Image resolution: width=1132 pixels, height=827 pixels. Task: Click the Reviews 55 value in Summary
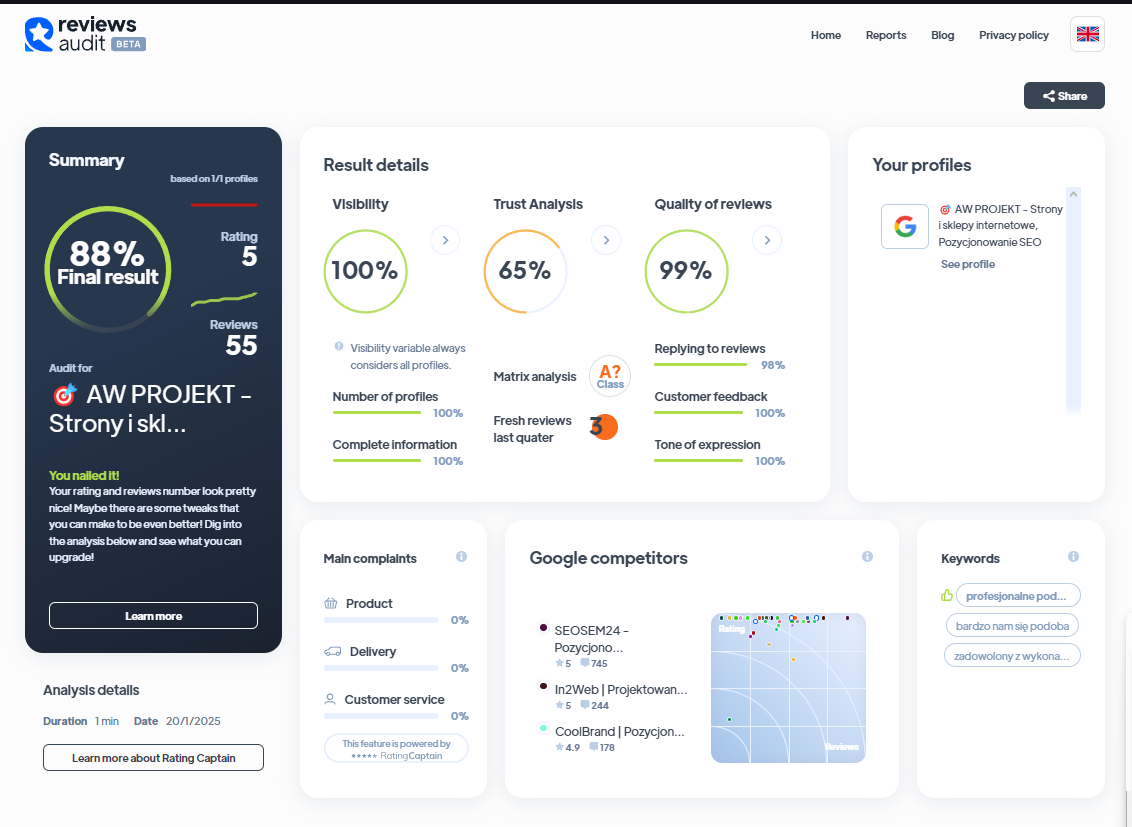241,345
